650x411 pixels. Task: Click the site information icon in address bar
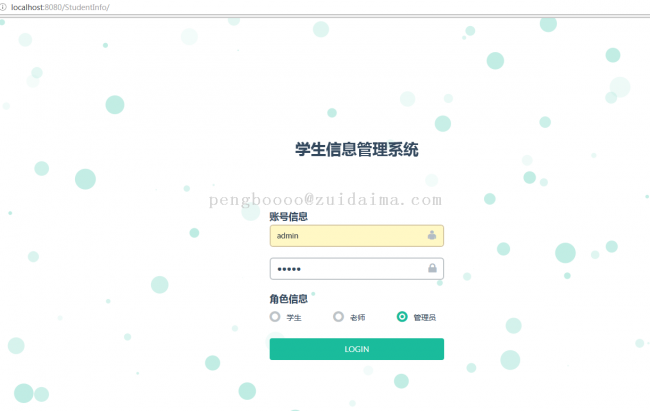click(x=3, y=7)
